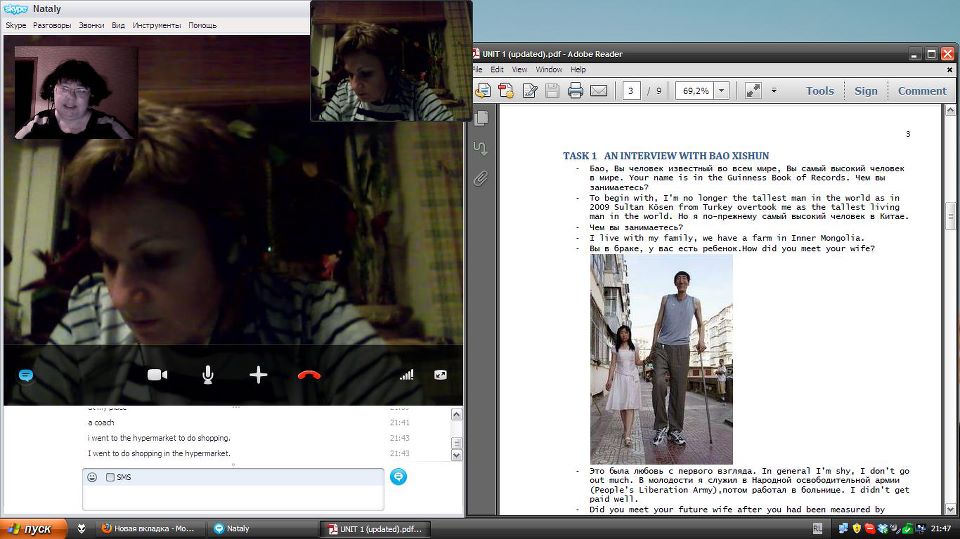Image resolution: width=960 pixels, height=539 pixels.
Task: Enable the SMS checkbox
Action: tap(110, 477)
